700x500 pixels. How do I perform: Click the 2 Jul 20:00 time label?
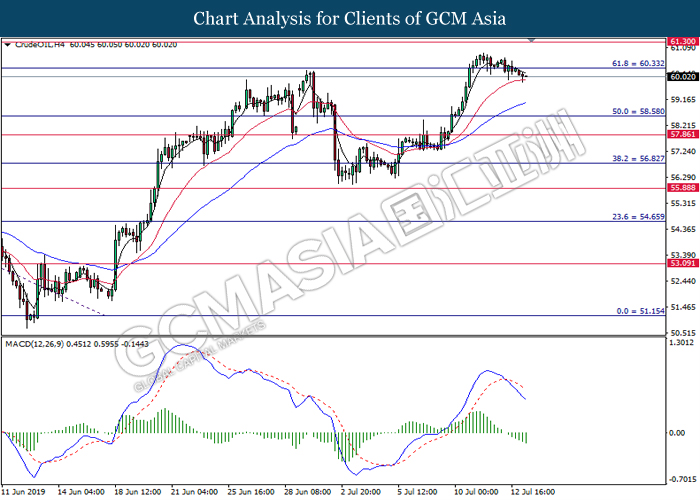(361, 492)
